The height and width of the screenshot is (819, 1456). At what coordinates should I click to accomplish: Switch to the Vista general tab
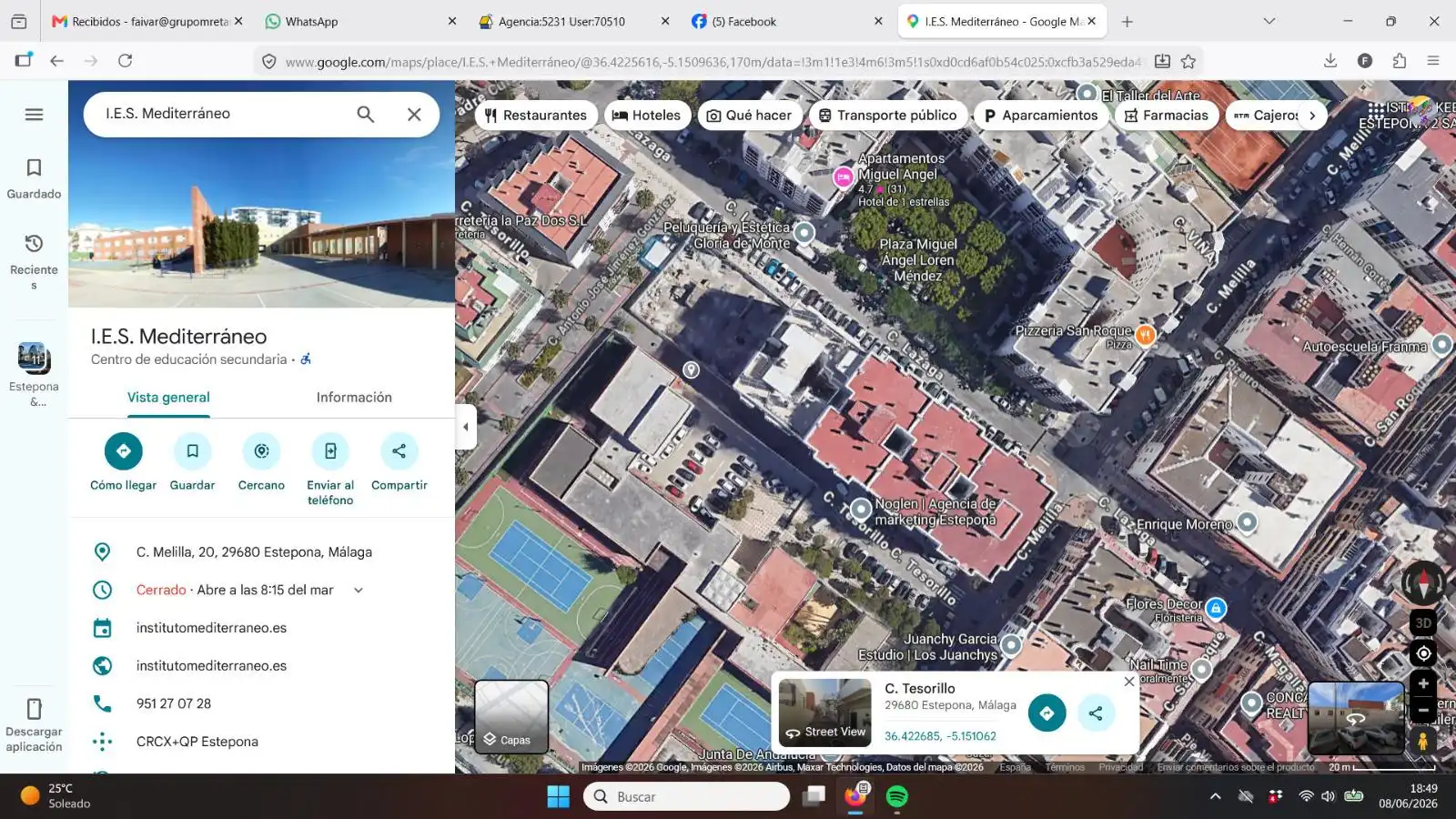[x=168, y=398]
